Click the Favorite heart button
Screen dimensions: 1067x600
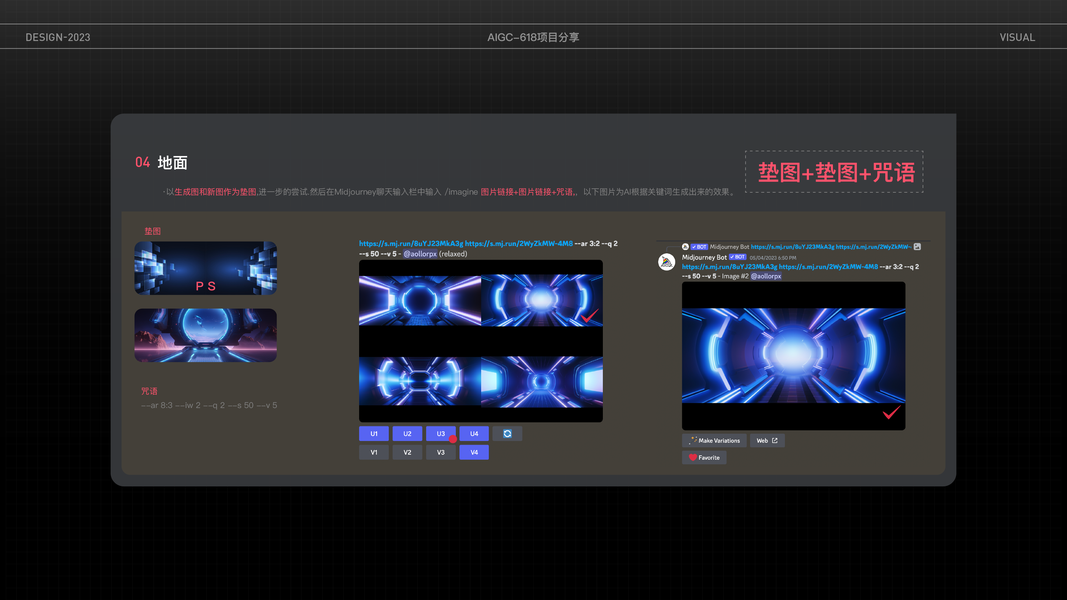tap(704, 458)
